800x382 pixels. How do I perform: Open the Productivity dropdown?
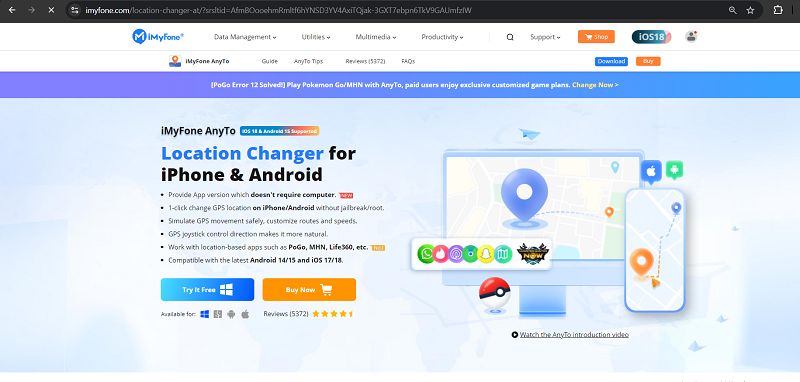tap(442, 37)
